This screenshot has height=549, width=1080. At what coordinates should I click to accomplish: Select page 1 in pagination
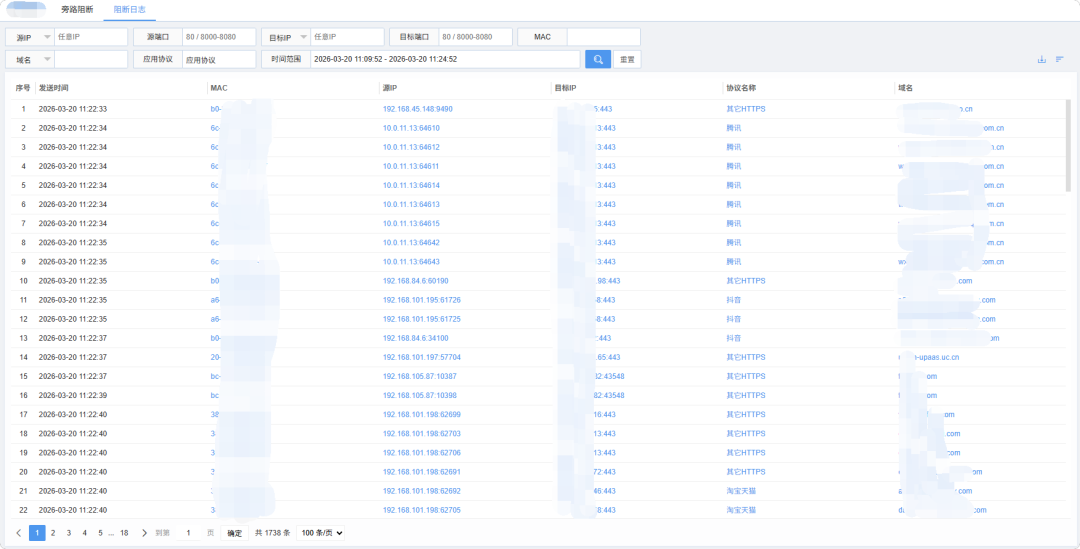coord(37,532)
